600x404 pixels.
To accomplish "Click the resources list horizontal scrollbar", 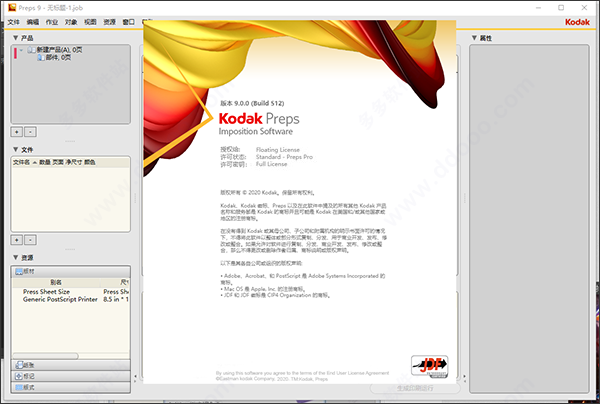I will point(45,356).
